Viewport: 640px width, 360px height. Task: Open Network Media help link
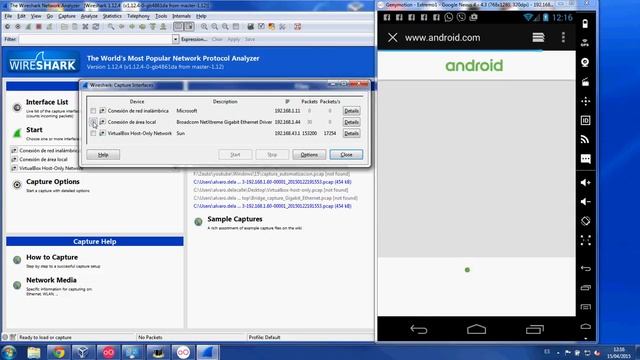51,280
